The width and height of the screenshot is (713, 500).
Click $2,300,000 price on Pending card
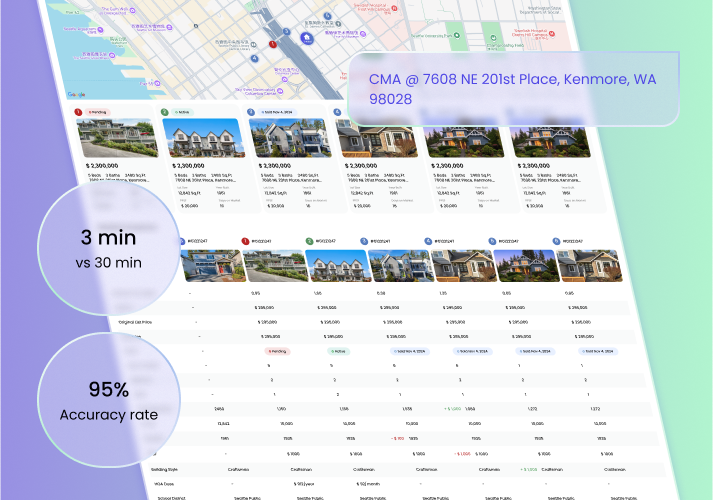(102, 165)
